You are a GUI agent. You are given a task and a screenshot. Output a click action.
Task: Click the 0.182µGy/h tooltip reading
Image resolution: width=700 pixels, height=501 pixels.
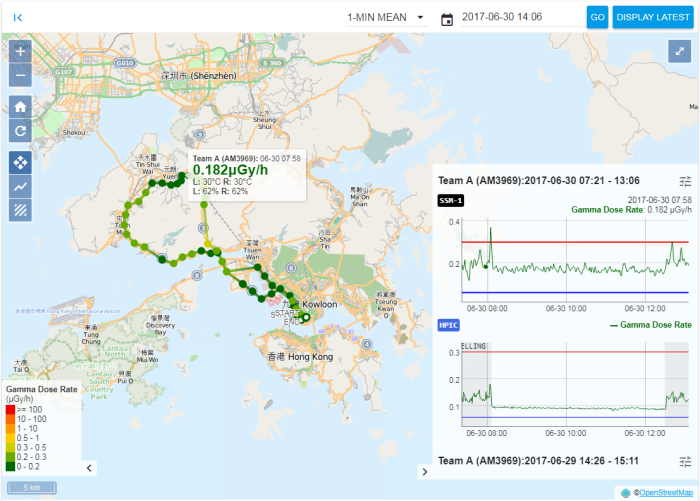coord(230,170)
